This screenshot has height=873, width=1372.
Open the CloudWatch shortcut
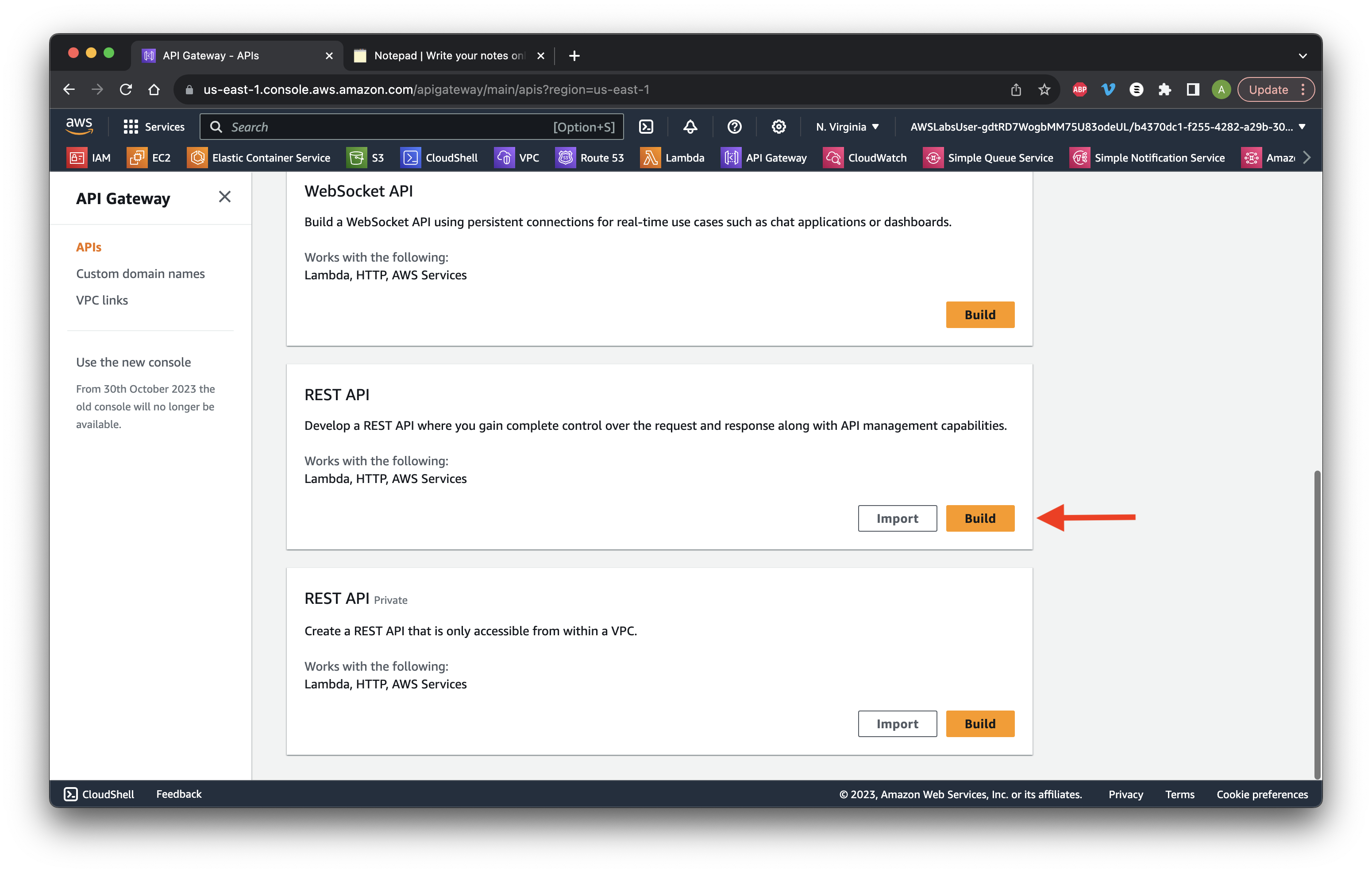pyautogui.click(x=865, y=158)
